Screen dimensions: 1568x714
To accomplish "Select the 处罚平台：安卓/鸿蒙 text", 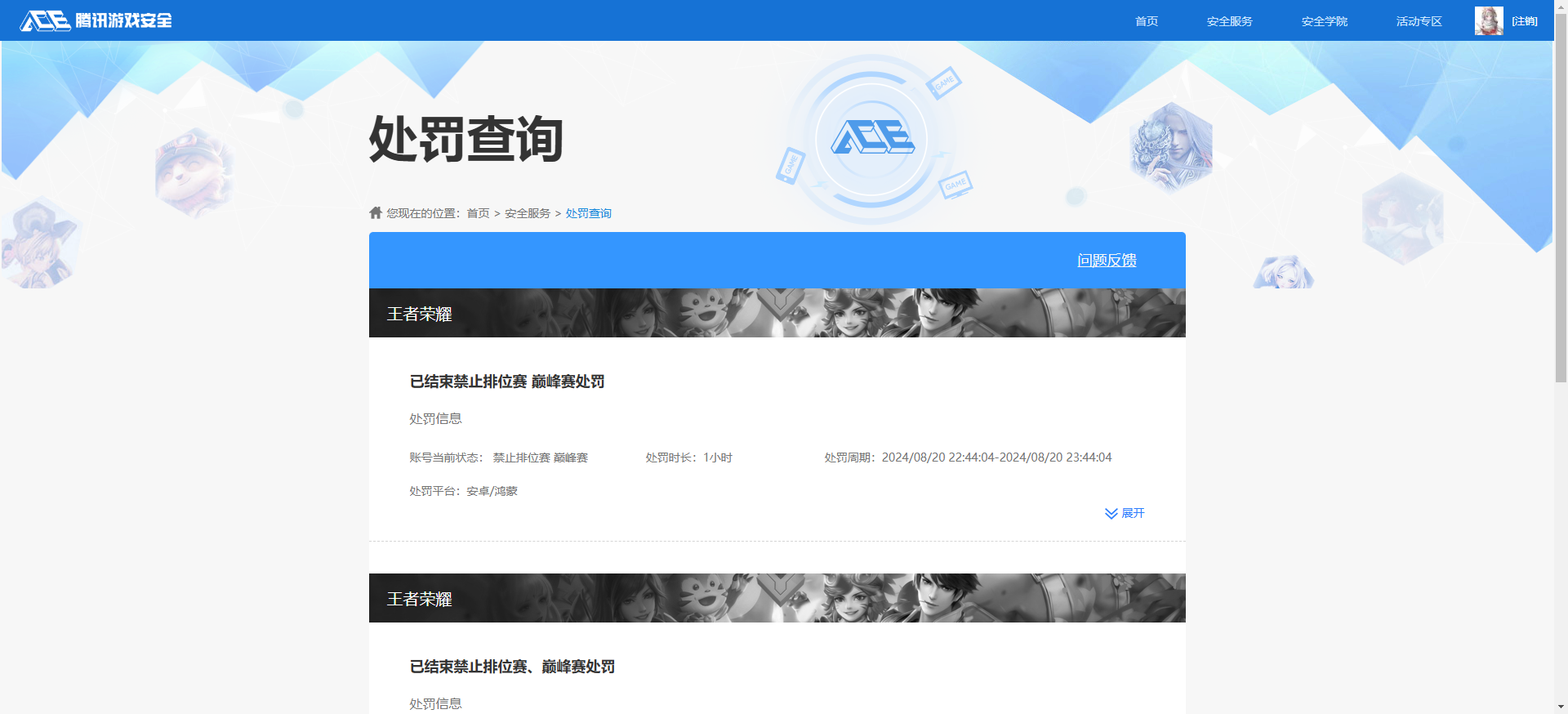I will (x=463, y=491).
